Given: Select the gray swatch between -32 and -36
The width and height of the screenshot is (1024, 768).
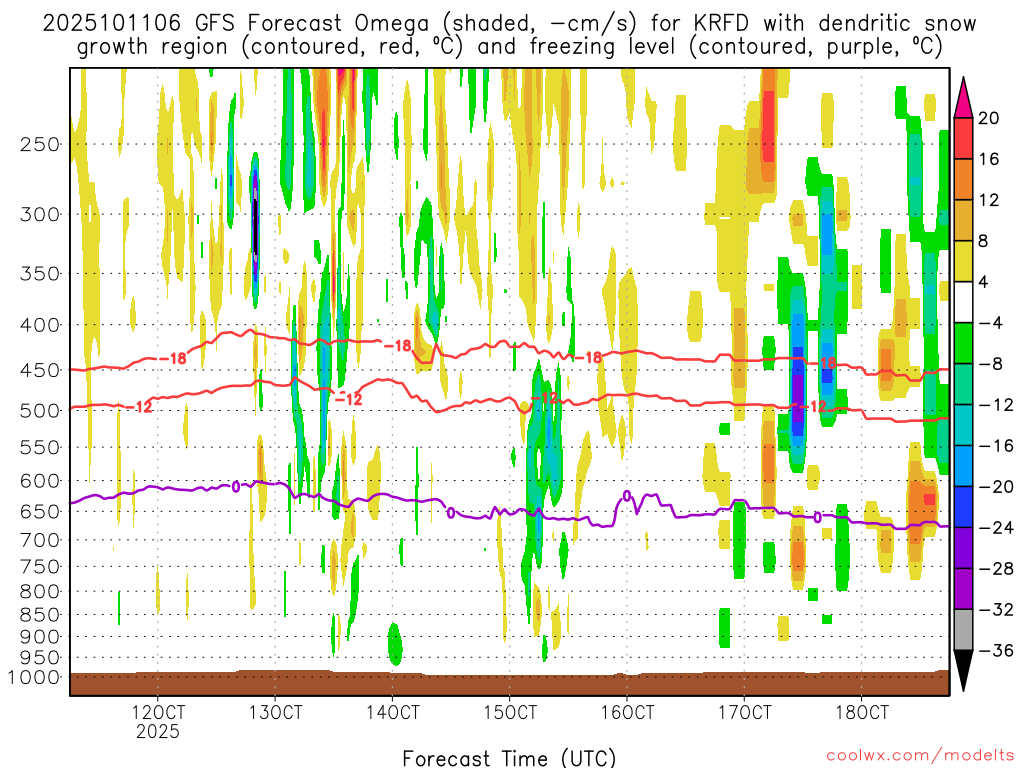Looking at the screenshot, I should (963, 630).
